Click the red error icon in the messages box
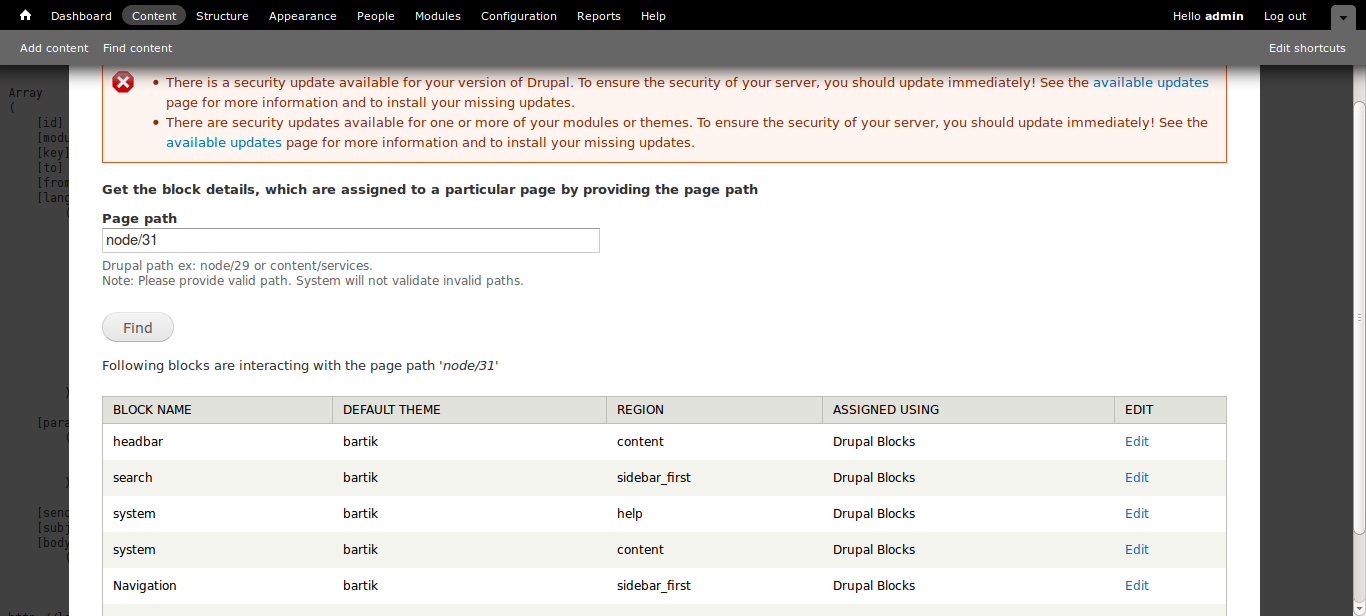Image resolution: width=1366 pixels, height=616 pixels. (123, 82)
